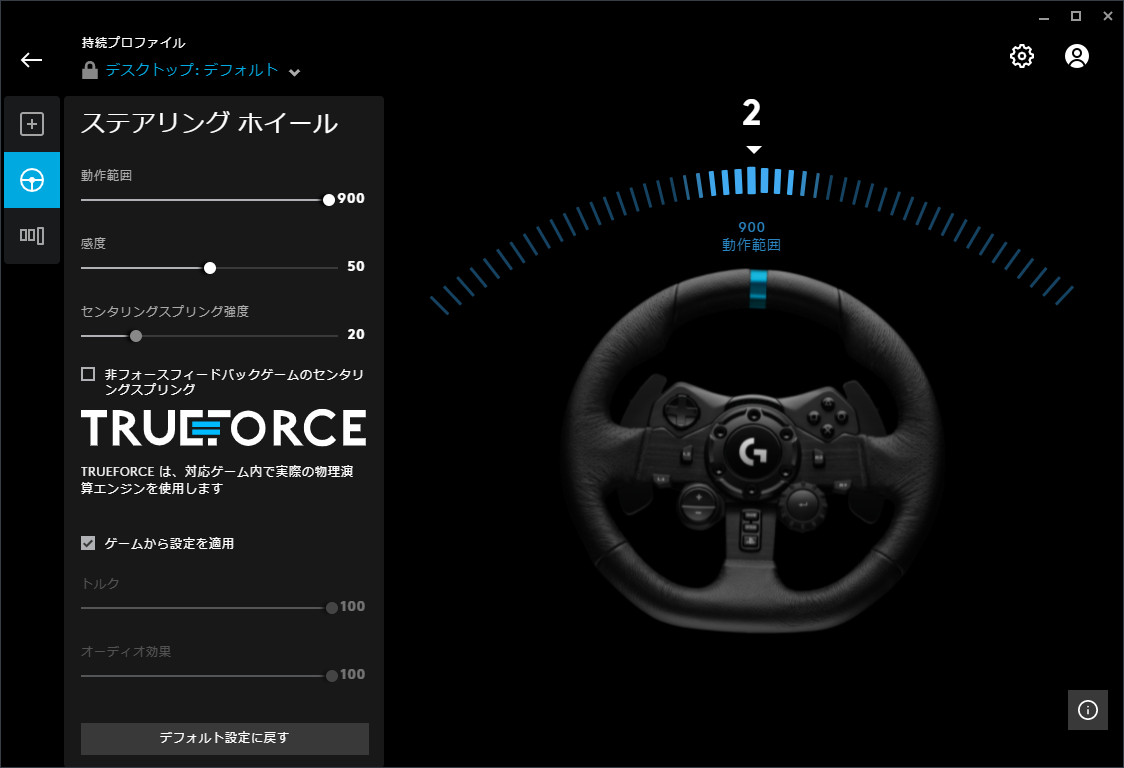The width and height of the screenshot is (1124, 768).
Task: Click the トルク slider handle
Action: 332,608
